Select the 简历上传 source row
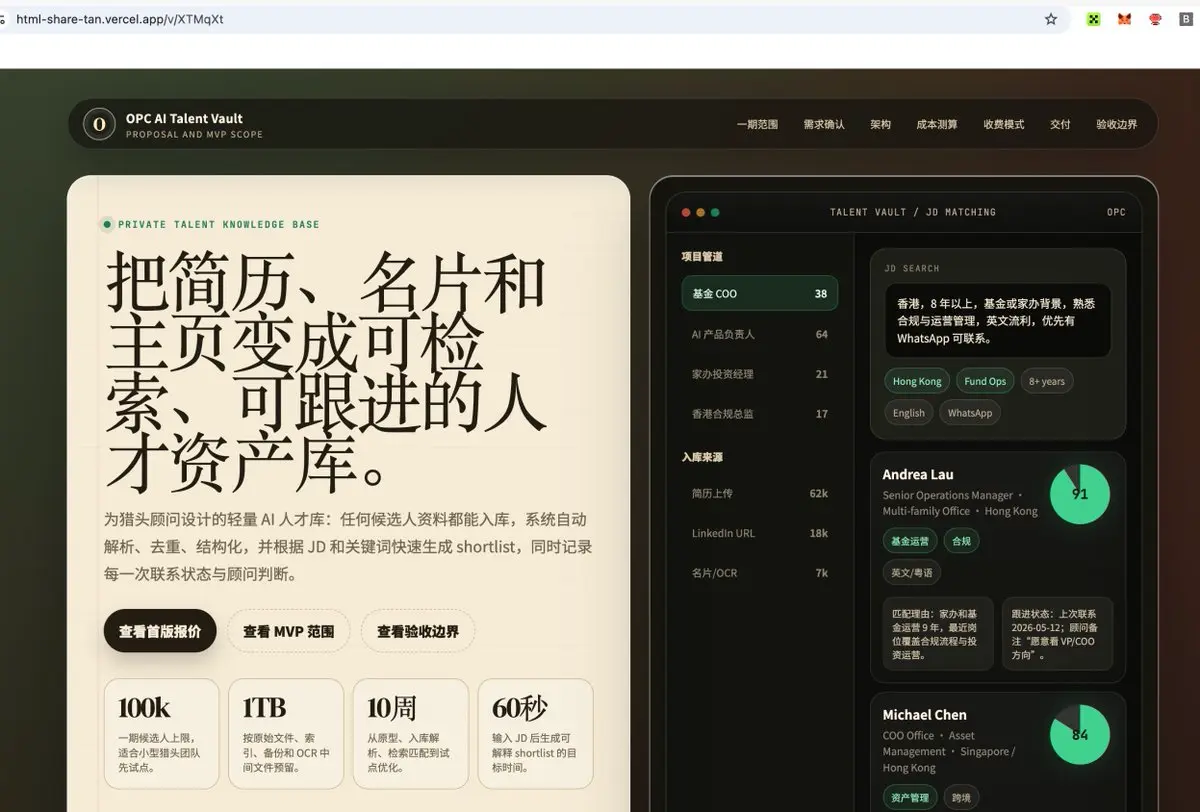The height and width of the screenshot is (812, 1200). click(x=759, y=493)
